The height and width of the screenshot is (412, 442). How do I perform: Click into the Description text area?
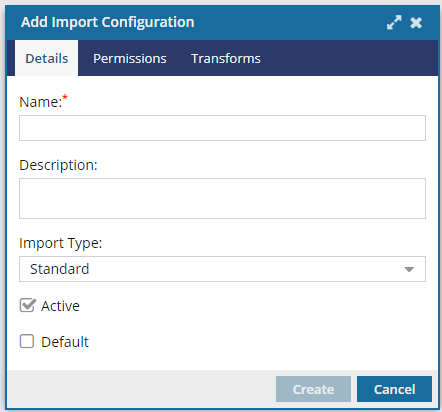(x=222, y=198)
